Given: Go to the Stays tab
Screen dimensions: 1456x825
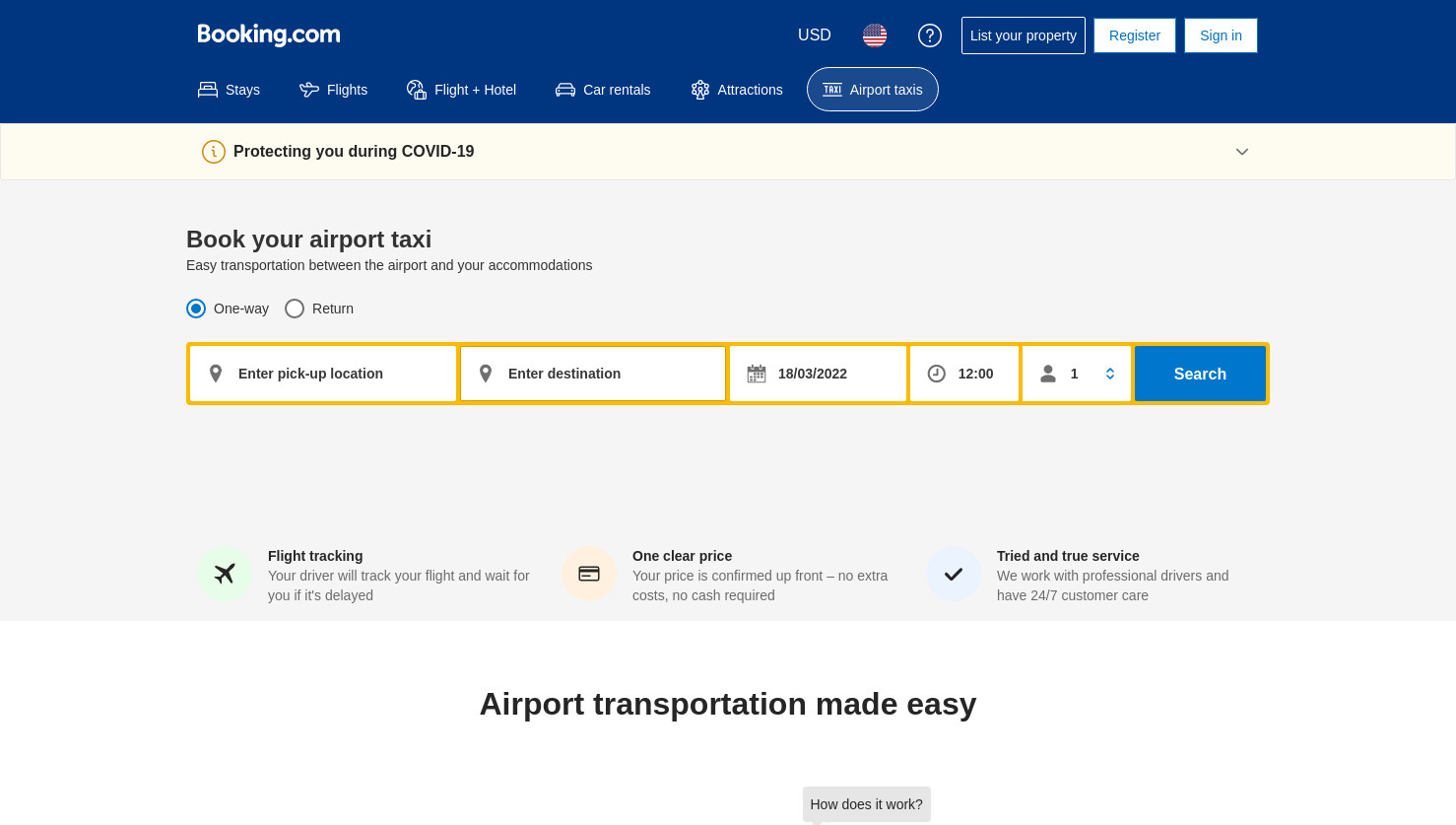Looking at the screenshot, I should tap(229, 90).
